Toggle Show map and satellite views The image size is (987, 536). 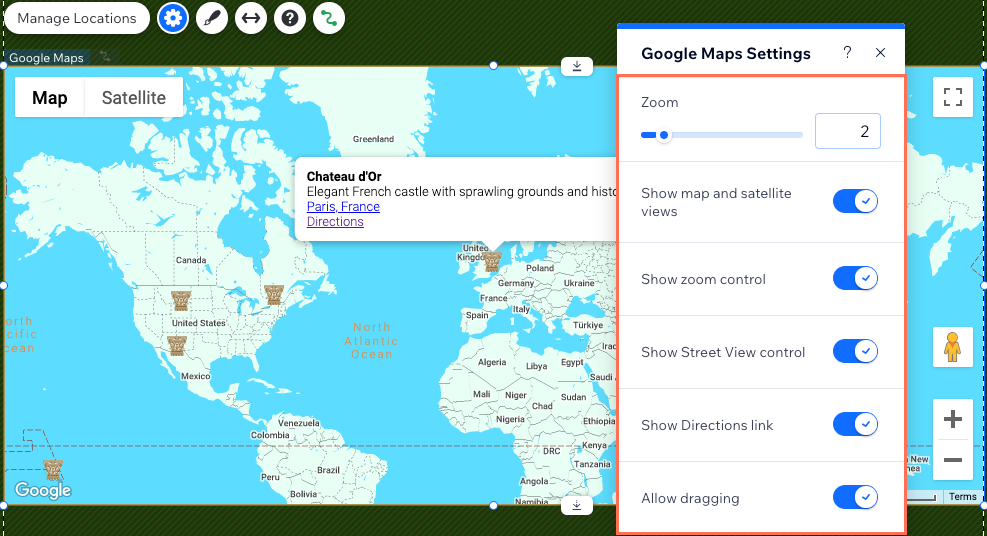coord(855,201)
